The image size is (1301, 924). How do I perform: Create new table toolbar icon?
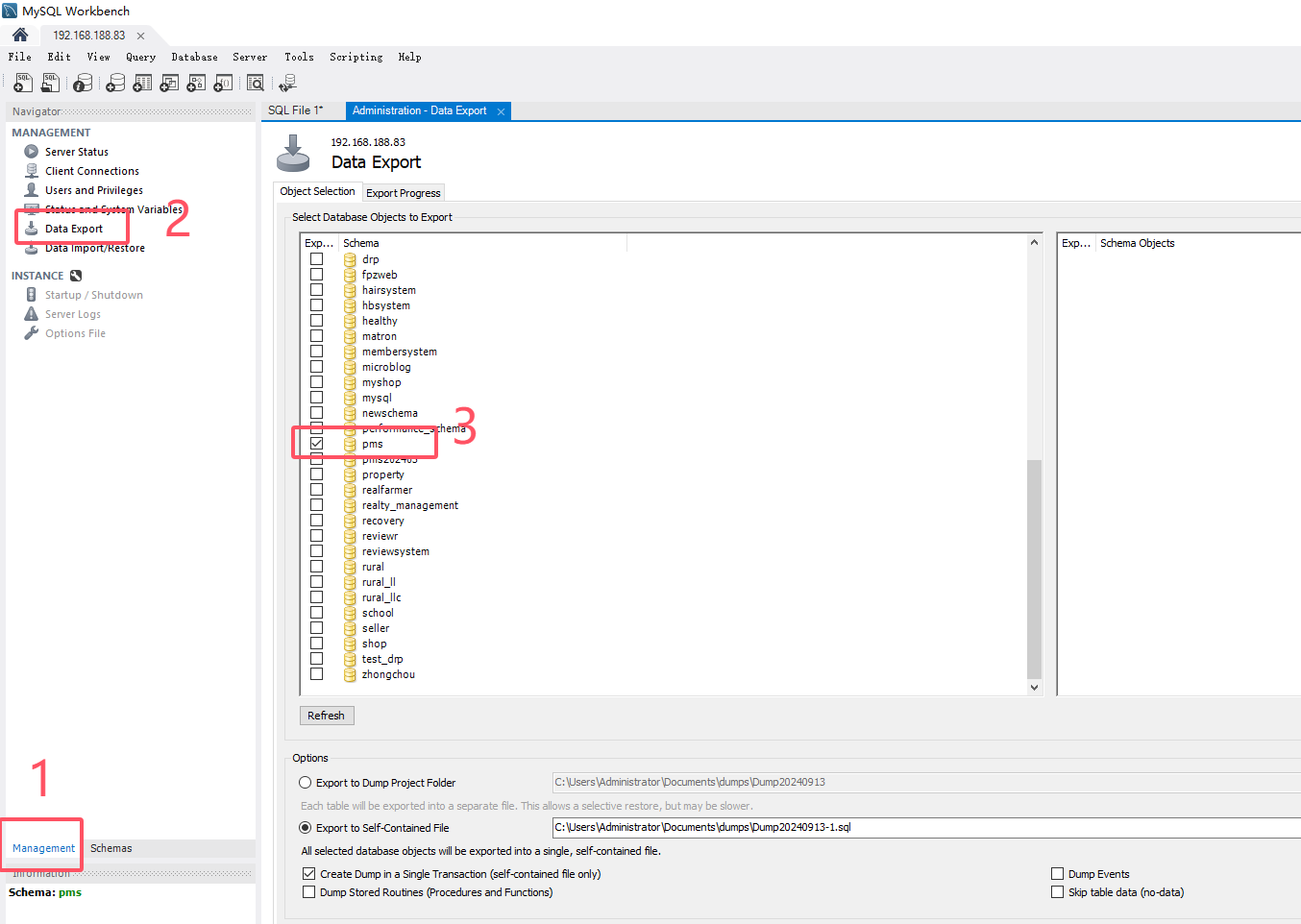[142, 84]
